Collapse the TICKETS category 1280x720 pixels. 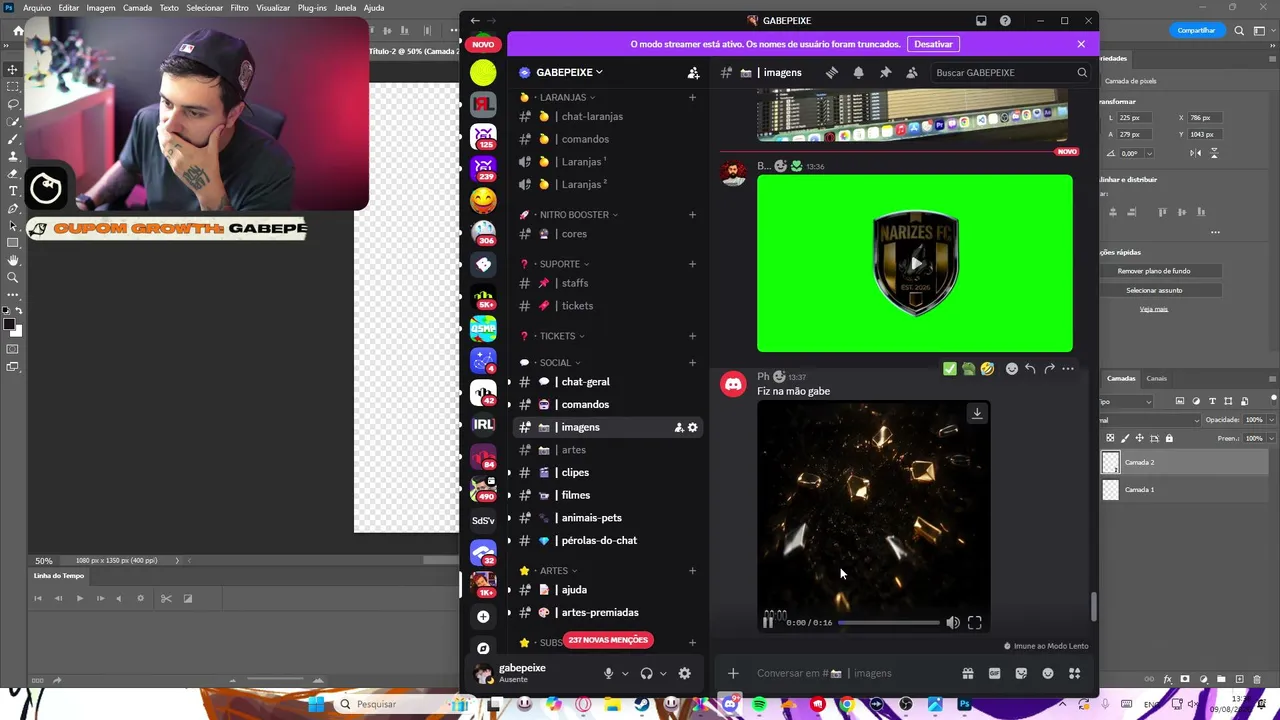(x=561, y=336)
